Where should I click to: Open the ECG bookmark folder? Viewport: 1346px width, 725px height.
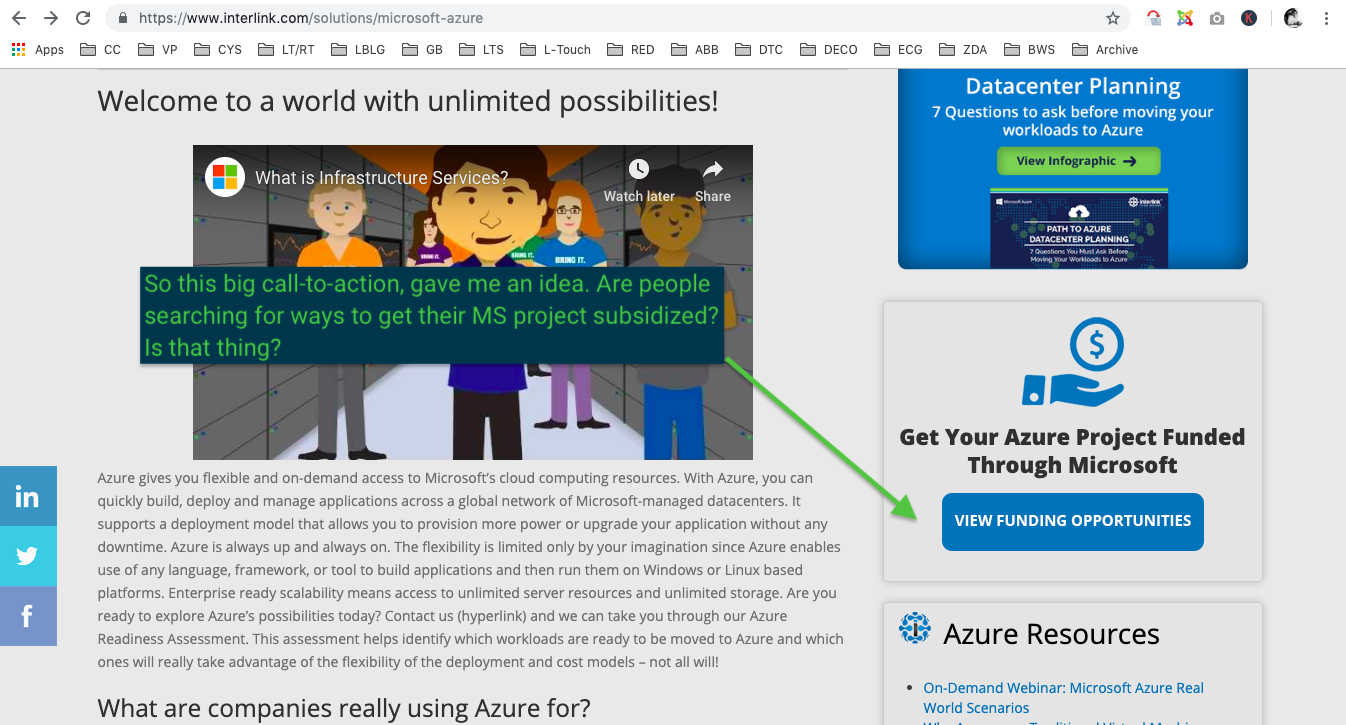pos(898,49)
